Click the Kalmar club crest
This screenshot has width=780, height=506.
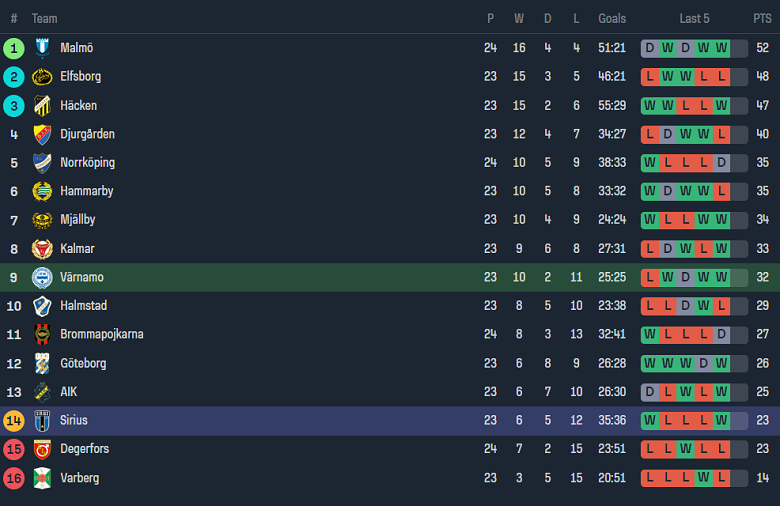(42, 249)
